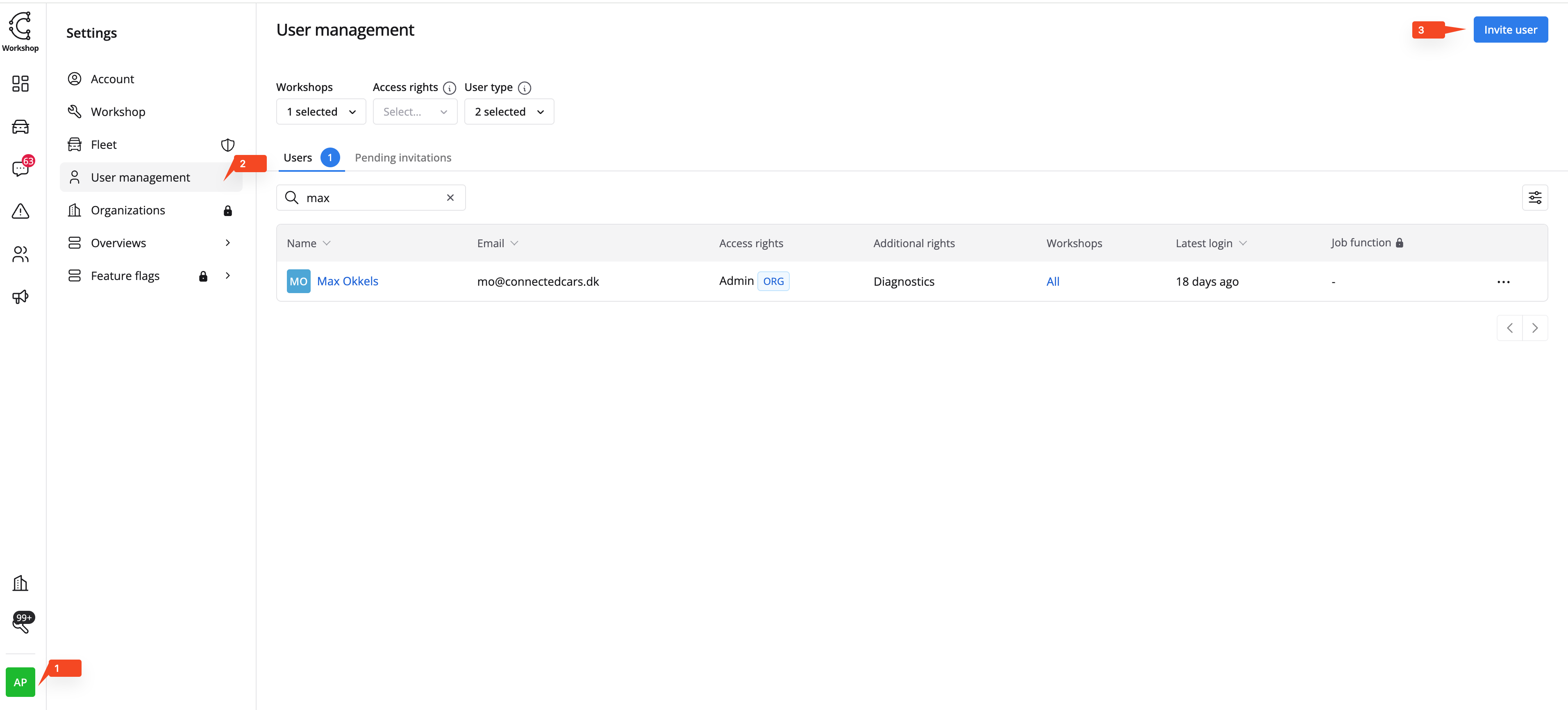
Task: Click the Invite user button
Action: click(x=1509, y=30)
